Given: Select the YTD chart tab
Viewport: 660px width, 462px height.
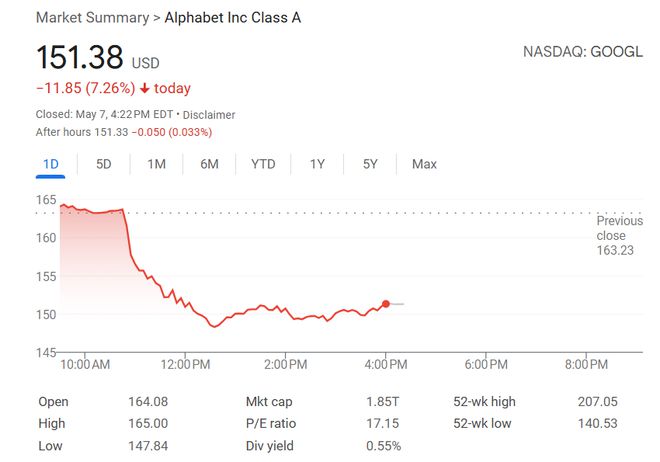Looking at the screenshot, I should click(x=263, y=164).
